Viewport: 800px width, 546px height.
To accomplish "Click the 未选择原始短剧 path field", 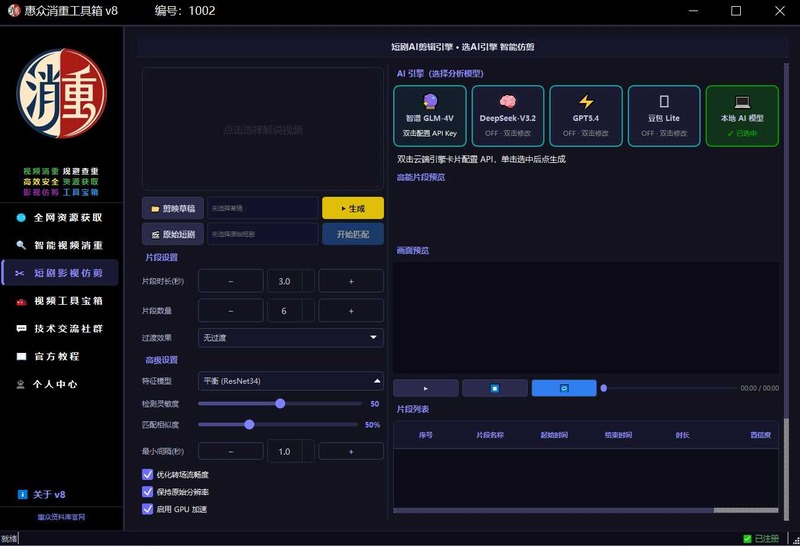I will (263, 234).
